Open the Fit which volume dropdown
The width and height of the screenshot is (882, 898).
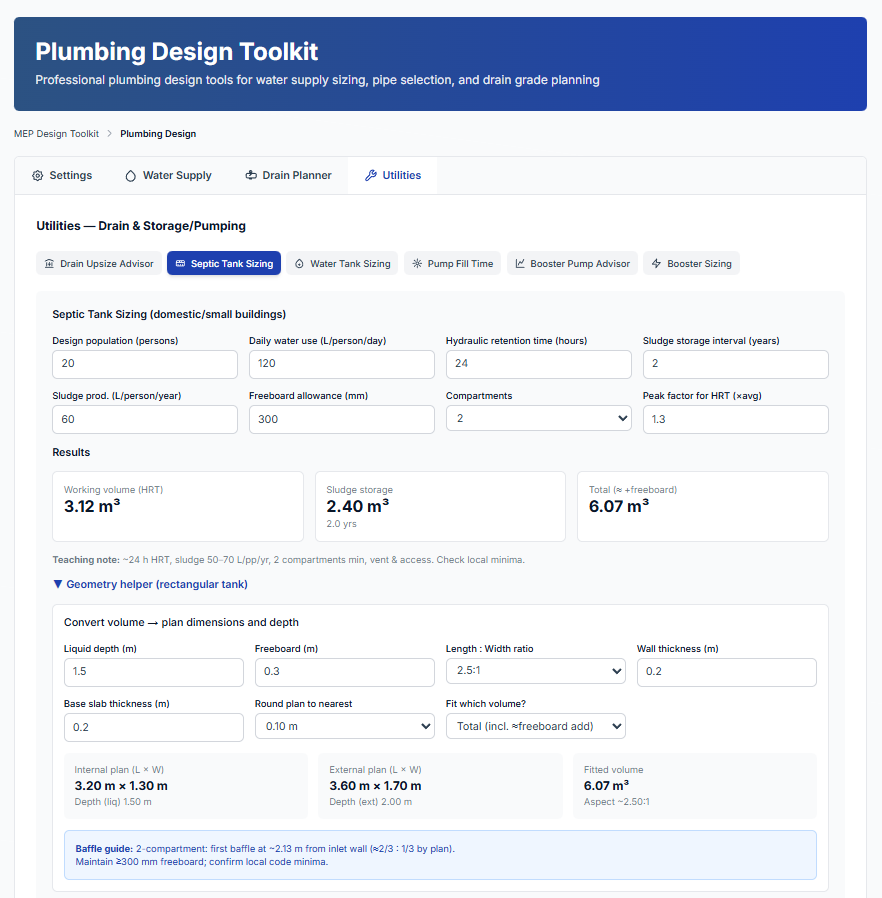535,727
